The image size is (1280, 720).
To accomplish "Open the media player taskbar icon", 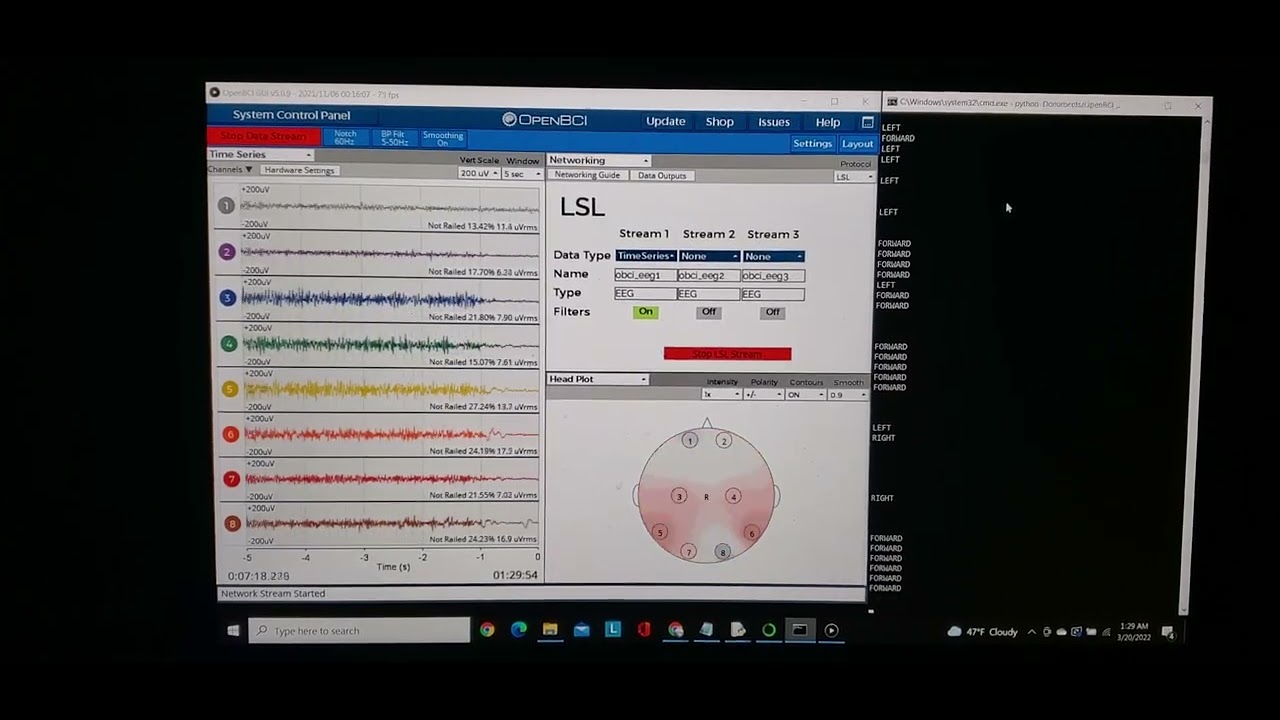I will tap(831, 630).
